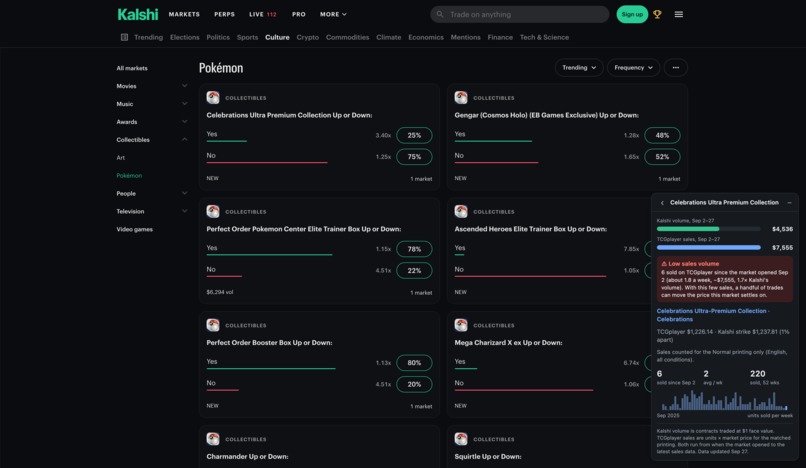Screen dimensions: 806x468
Task: Select Art under Collectibles
Action: (x=120, y=157)
